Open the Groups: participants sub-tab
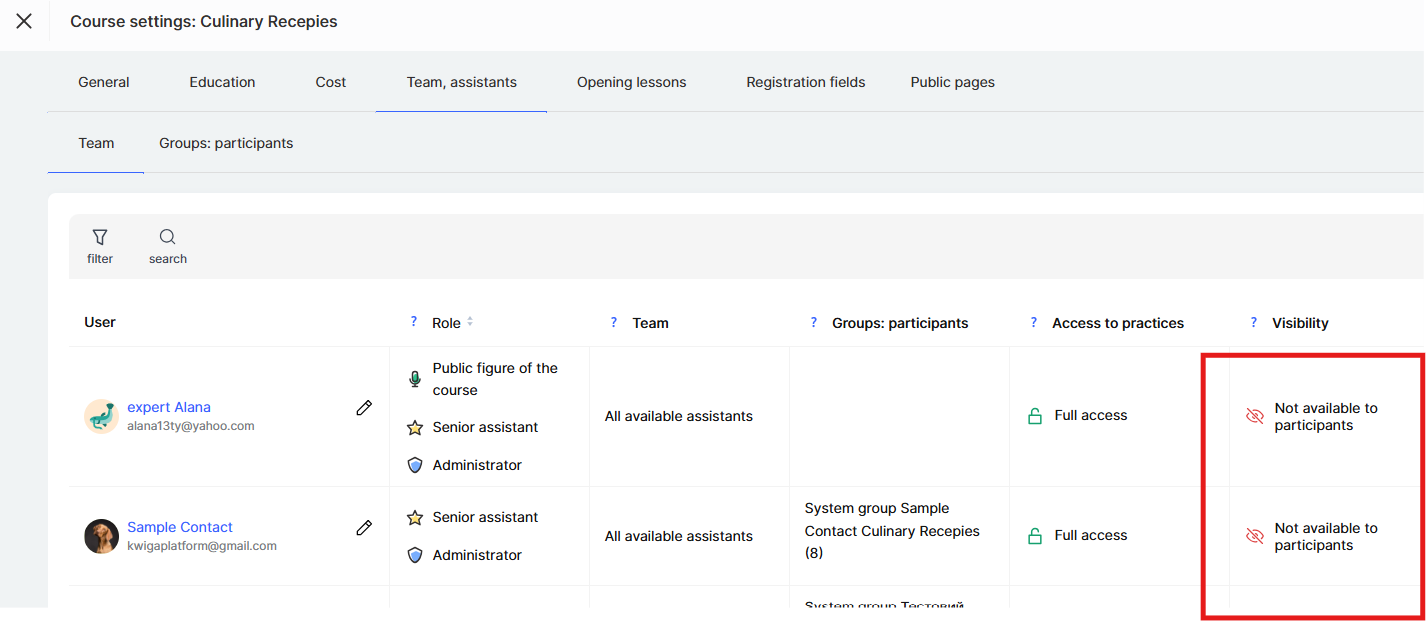This screenshot has width=1426, height=621. pos(226,143)
